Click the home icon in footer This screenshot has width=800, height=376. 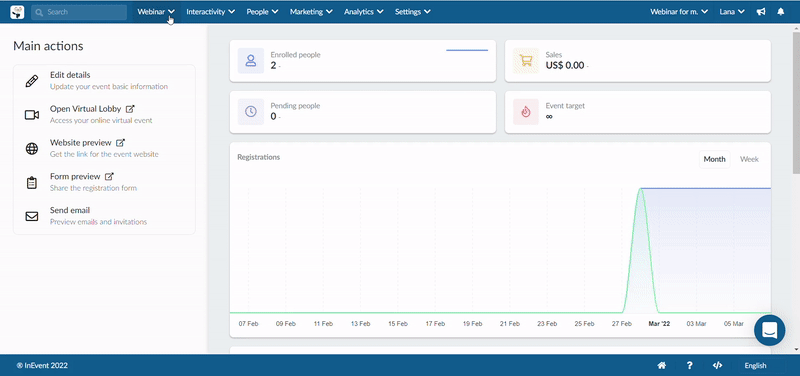click(662, 365)
